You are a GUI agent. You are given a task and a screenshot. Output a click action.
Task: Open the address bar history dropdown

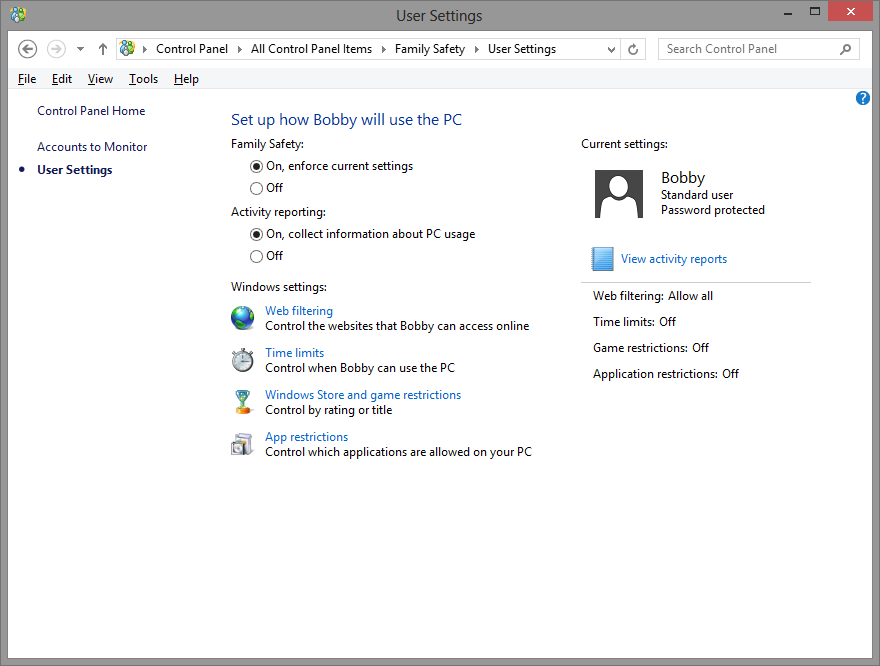[x=611, y=49]
